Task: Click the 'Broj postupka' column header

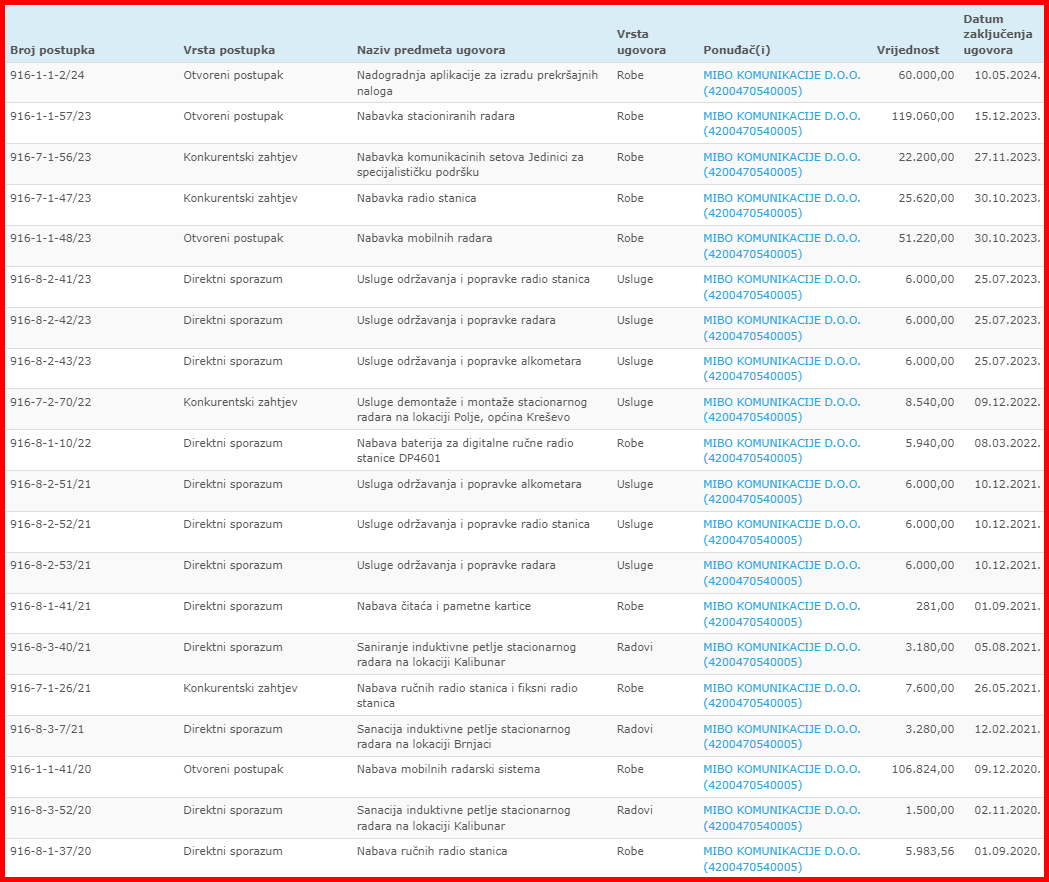Action: 52,50
